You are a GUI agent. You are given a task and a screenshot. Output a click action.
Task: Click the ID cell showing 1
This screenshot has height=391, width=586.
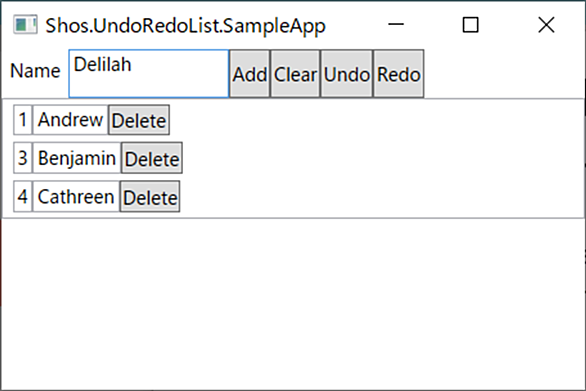click(x=23, y=120)
